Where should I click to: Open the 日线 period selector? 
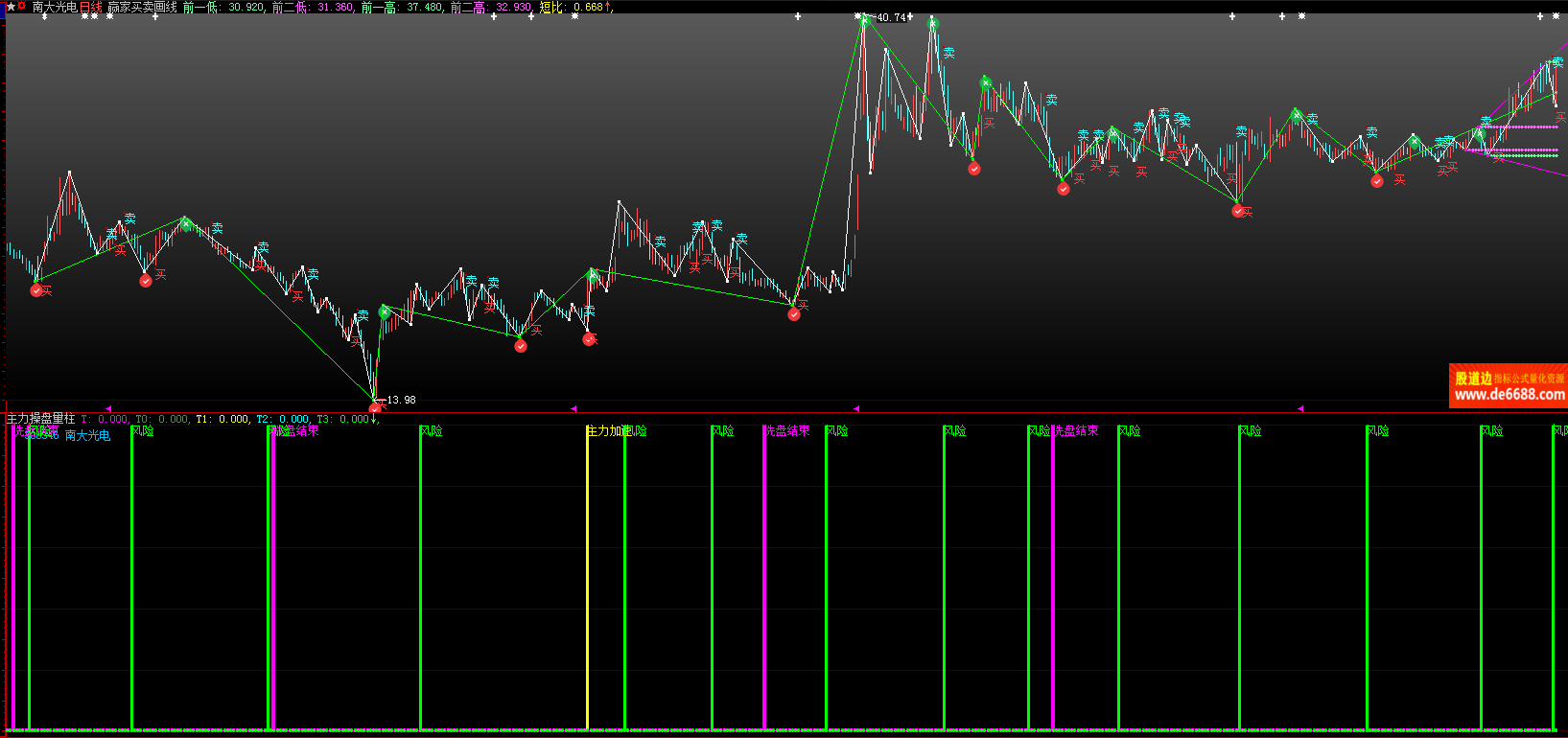click(x=90, y=7)
